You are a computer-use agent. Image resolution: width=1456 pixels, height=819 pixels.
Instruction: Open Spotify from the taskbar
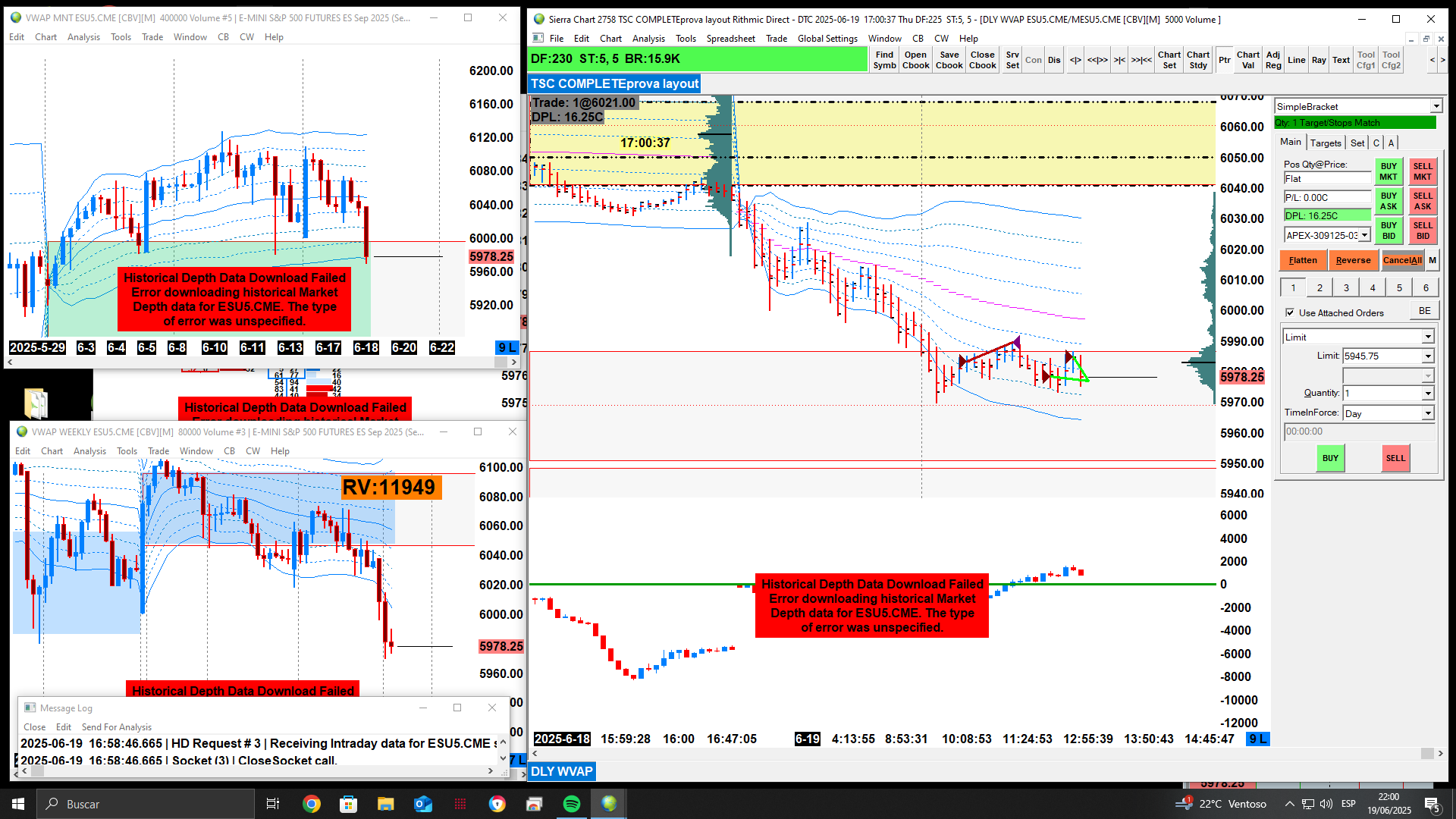[x=572, y=804]
